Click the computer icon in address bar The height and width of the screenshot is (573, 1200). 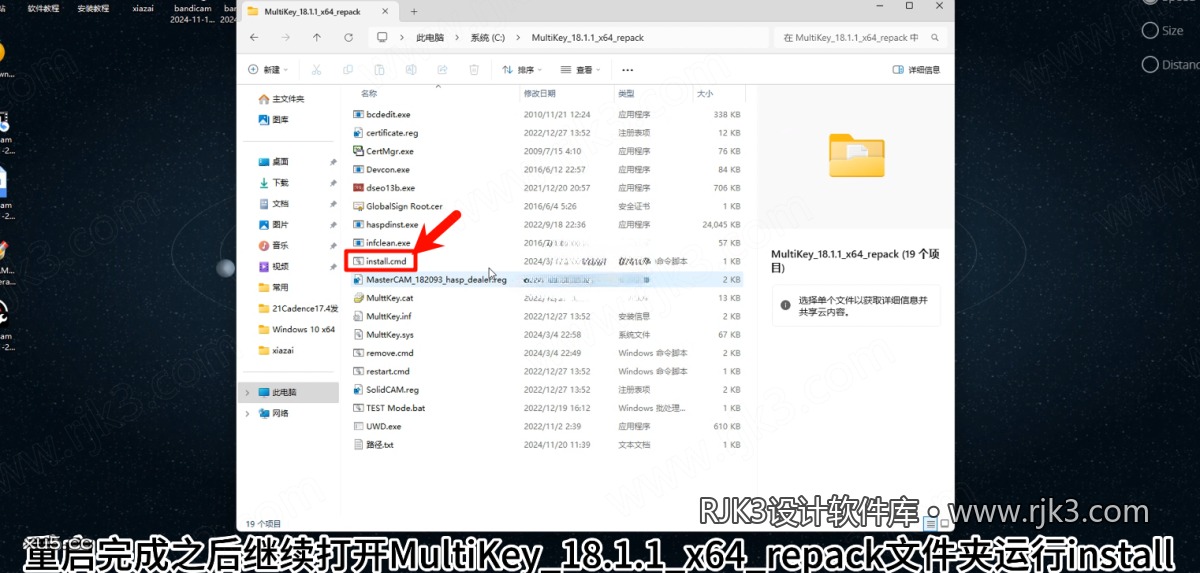(382, 37)
